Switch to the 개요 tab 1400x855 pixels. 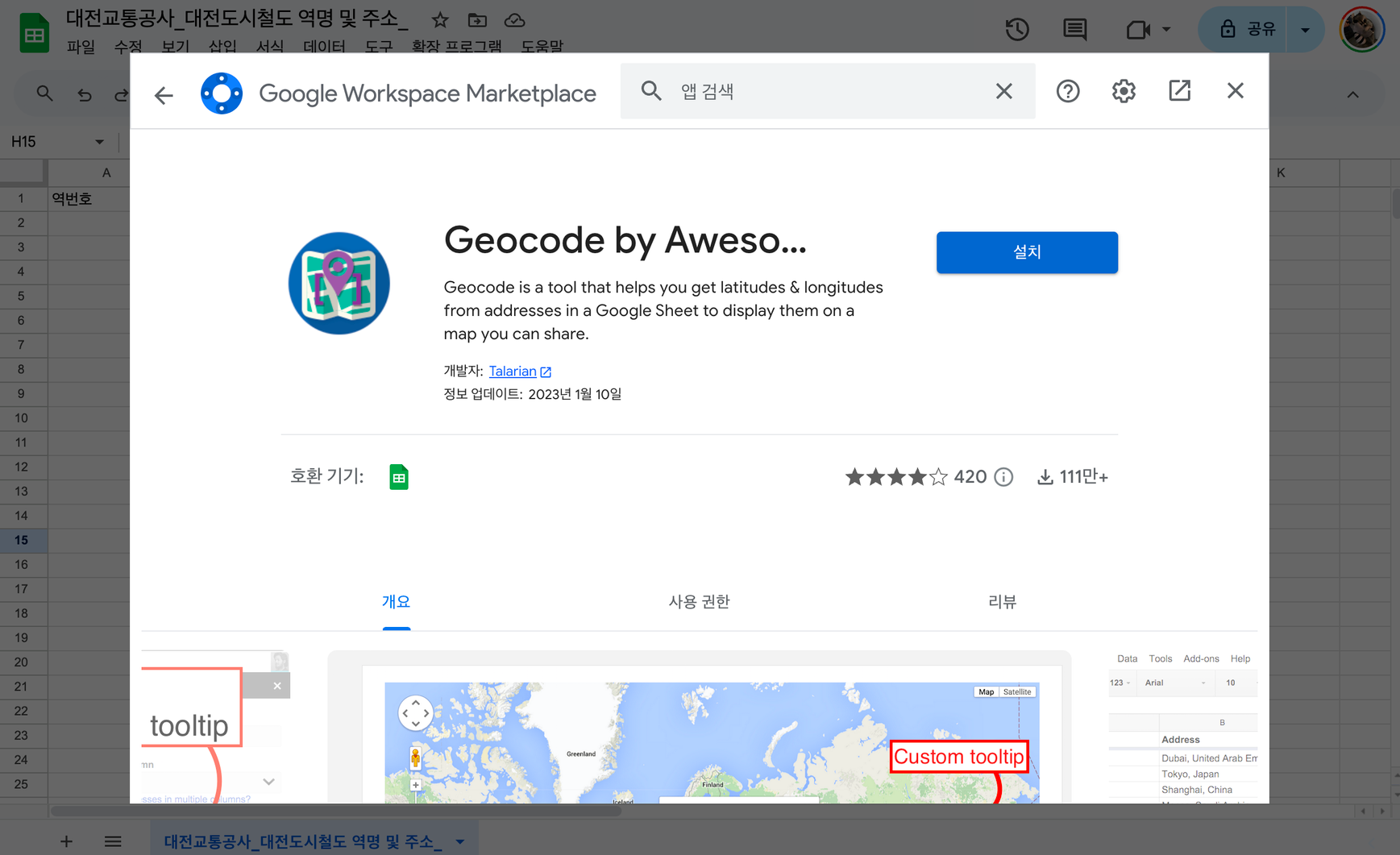tap(397, 602)
